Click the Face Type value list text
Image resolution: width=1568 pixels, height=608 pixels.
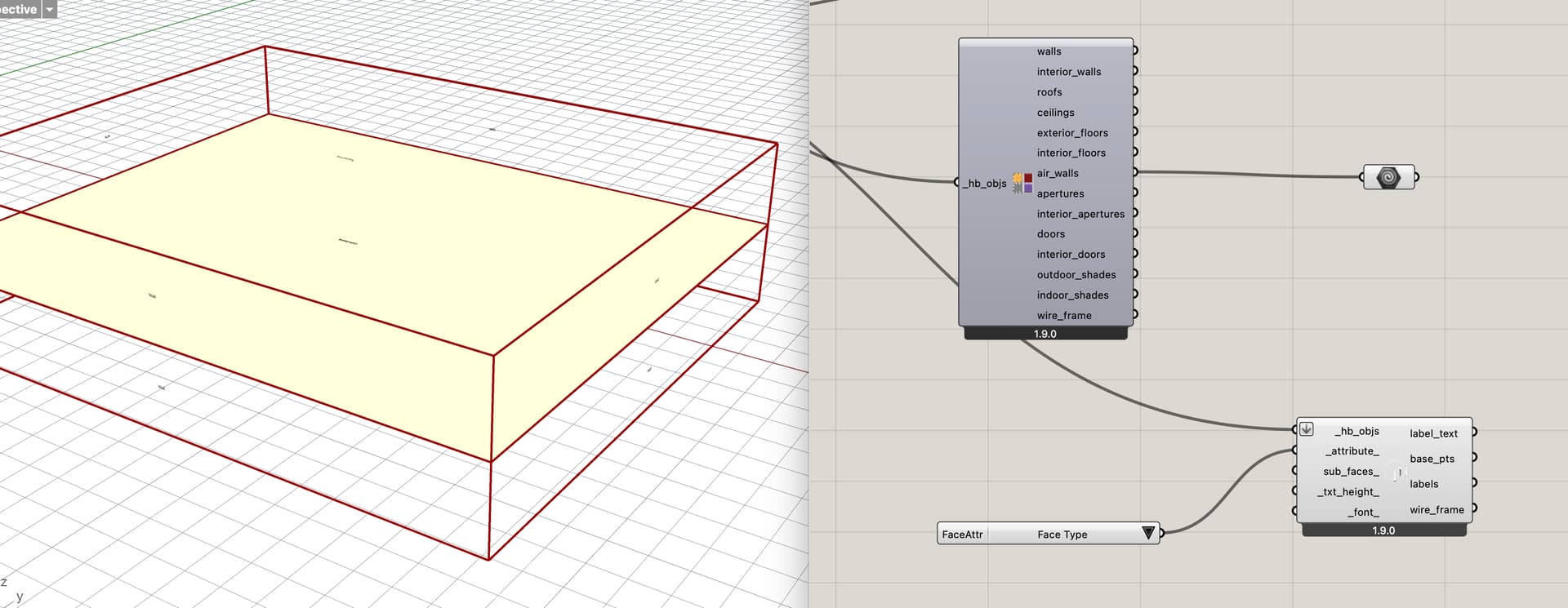(x=1062, y=535)
